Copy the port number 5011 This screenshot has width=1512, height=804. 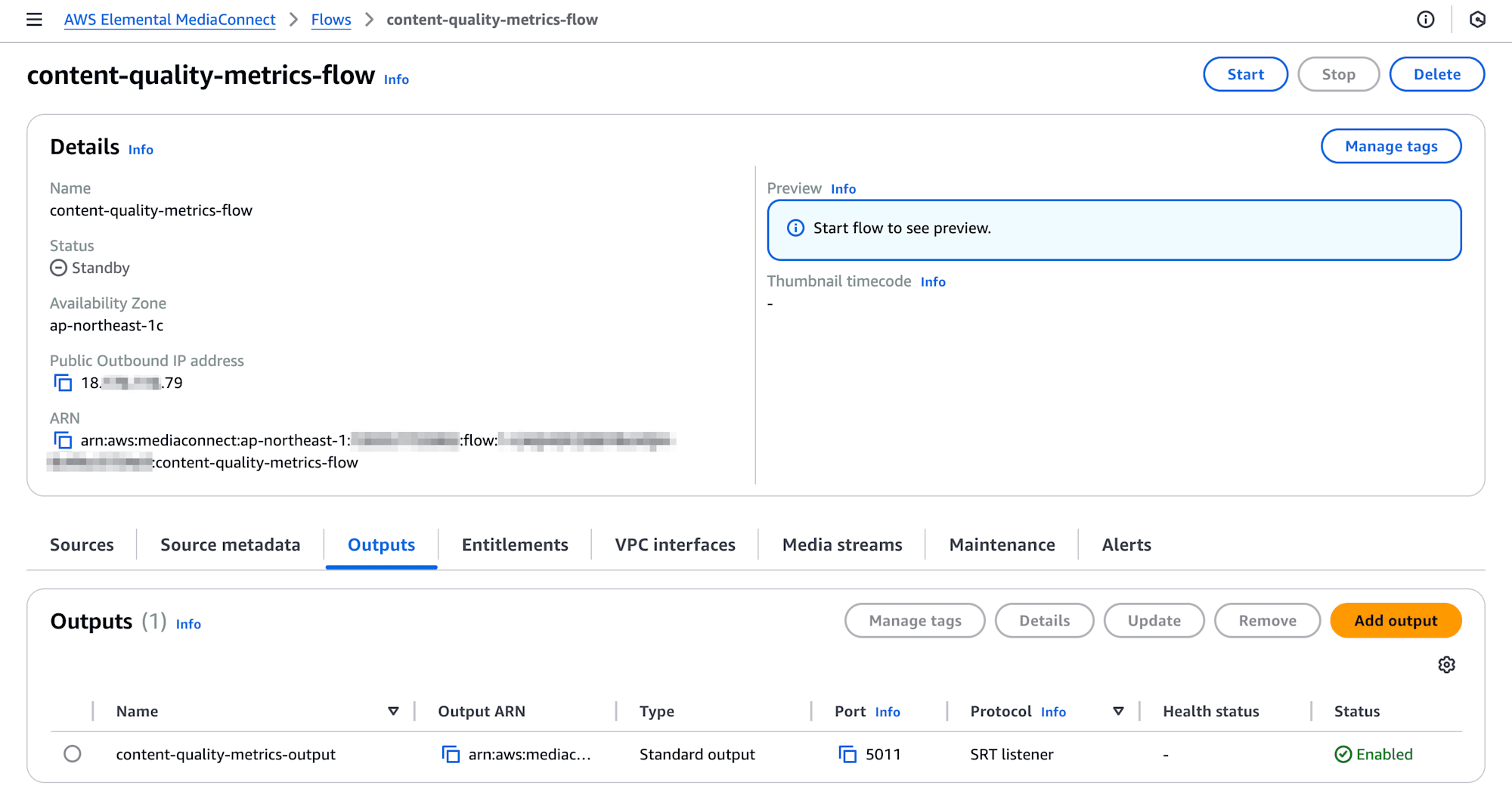(847, 754)
